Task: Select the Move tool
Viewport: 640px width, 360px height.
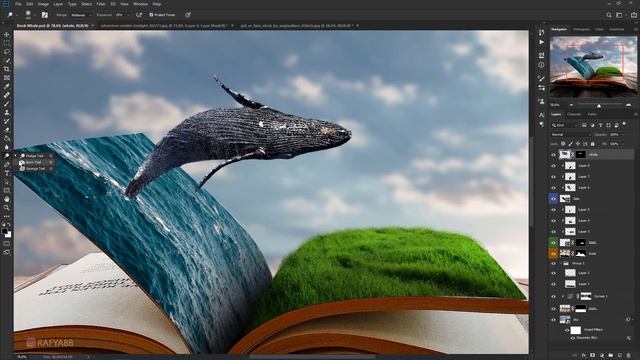Action: click(x=7, y=35)
